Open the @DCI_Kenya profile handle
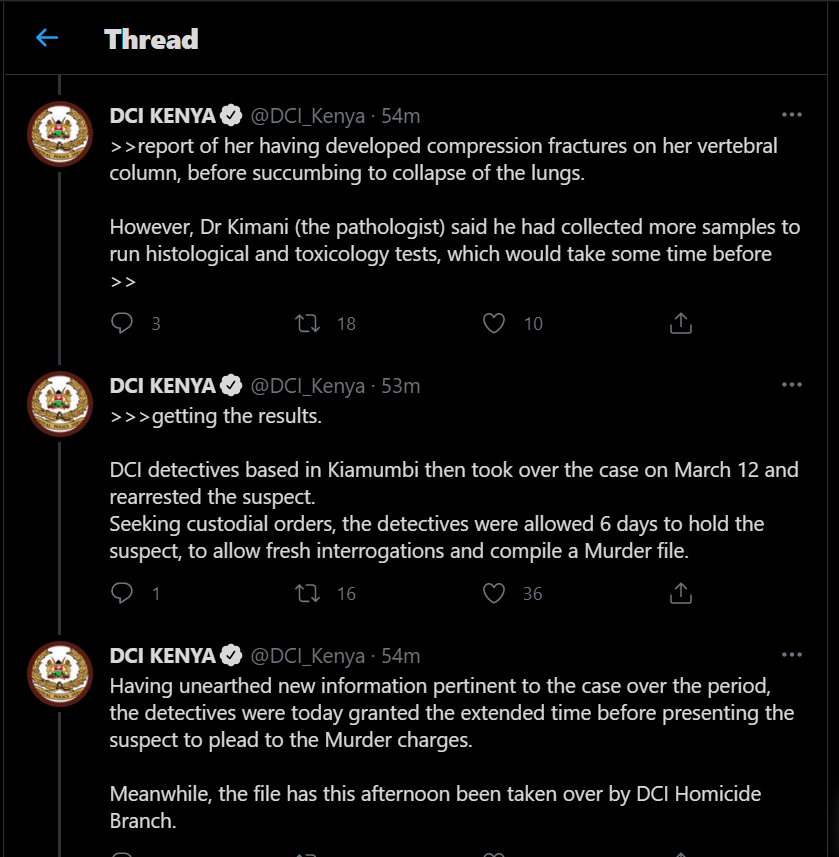839x857 pixels. coord(309,115)
